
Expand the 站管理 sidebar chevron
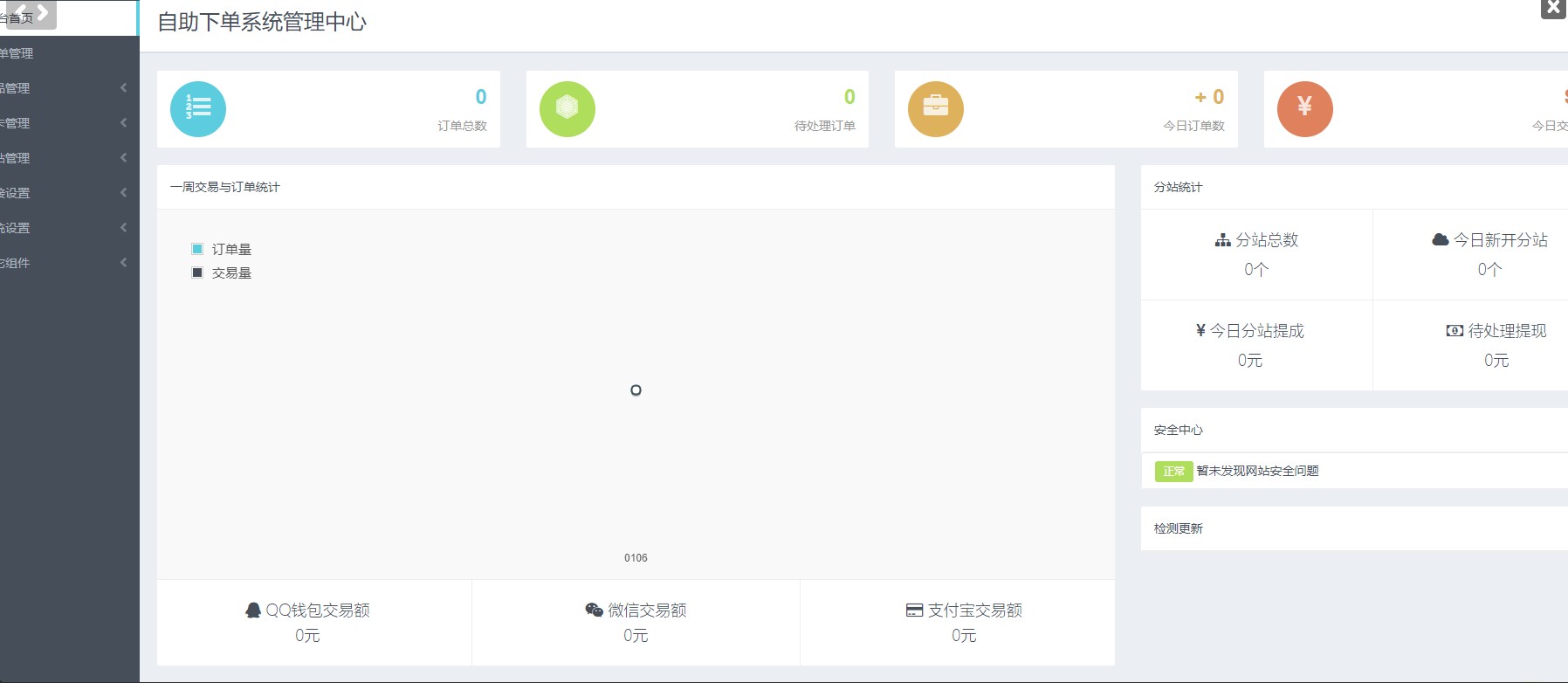[x=124, y=157]
